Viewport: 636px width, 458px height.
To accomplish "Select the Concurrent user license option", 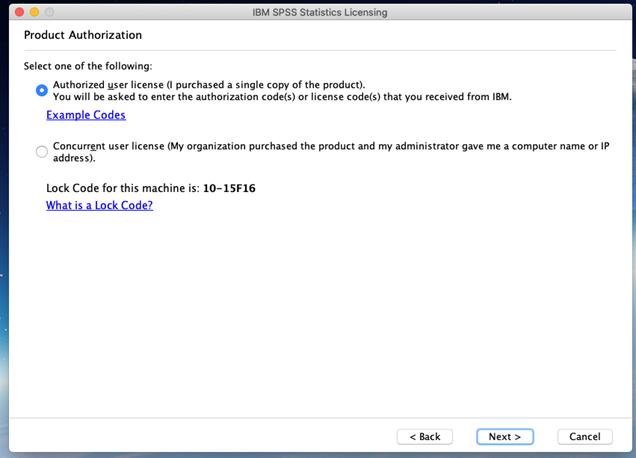I will (x=41, y=152).
